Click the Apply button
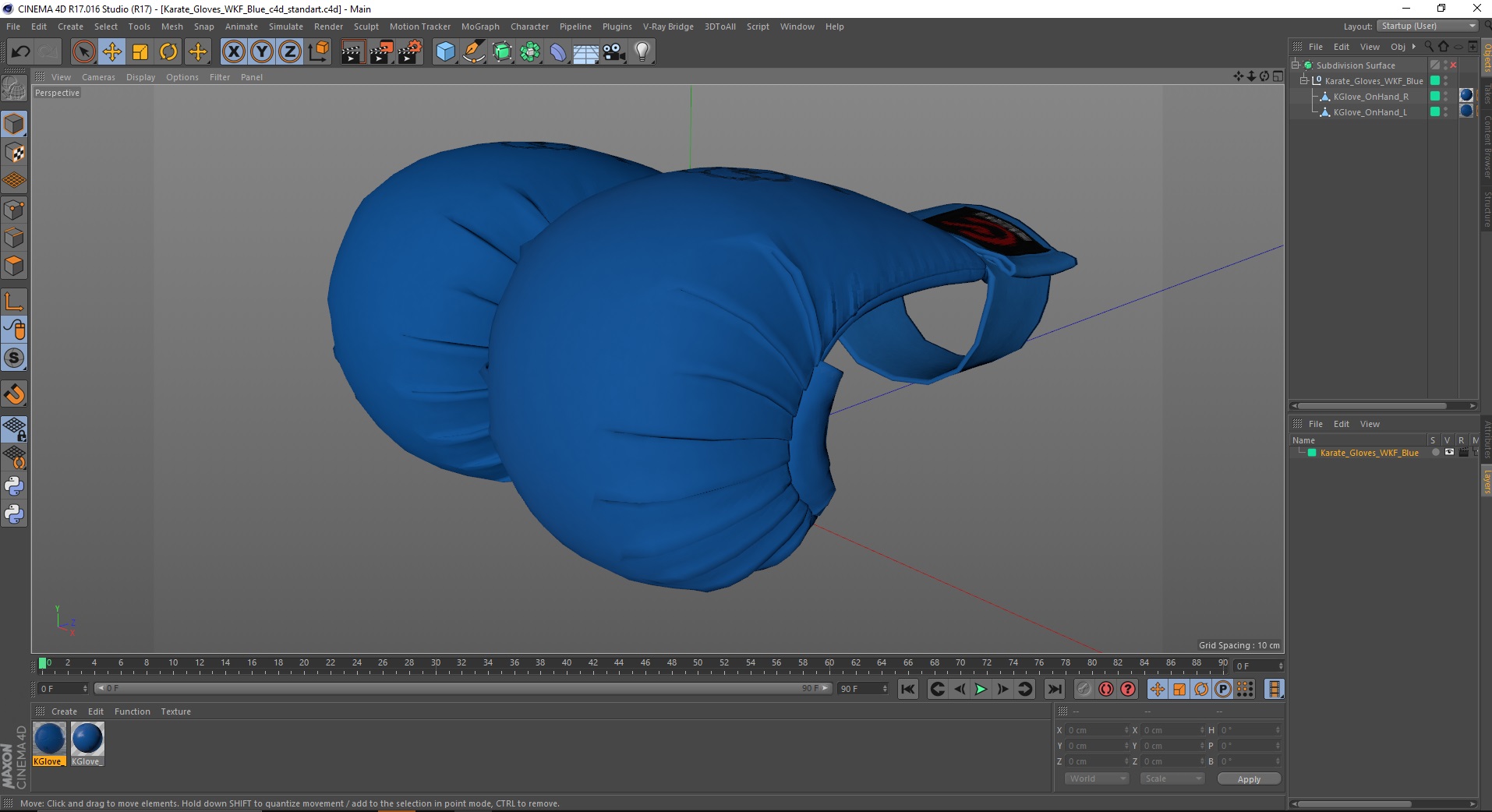 tap(1249, 779)
